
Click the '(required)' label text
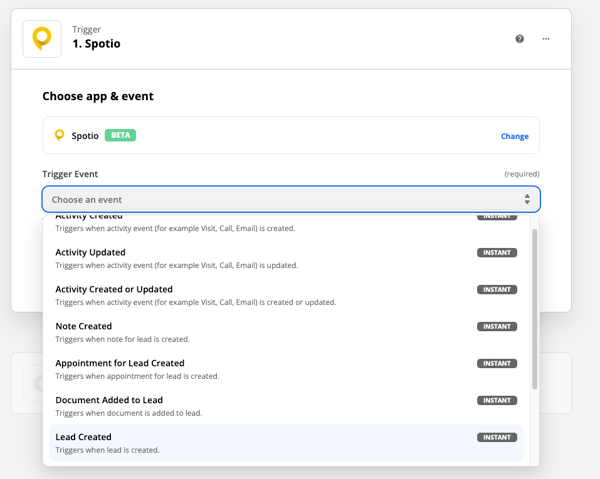pyautogui.click(x=522, y=174)
